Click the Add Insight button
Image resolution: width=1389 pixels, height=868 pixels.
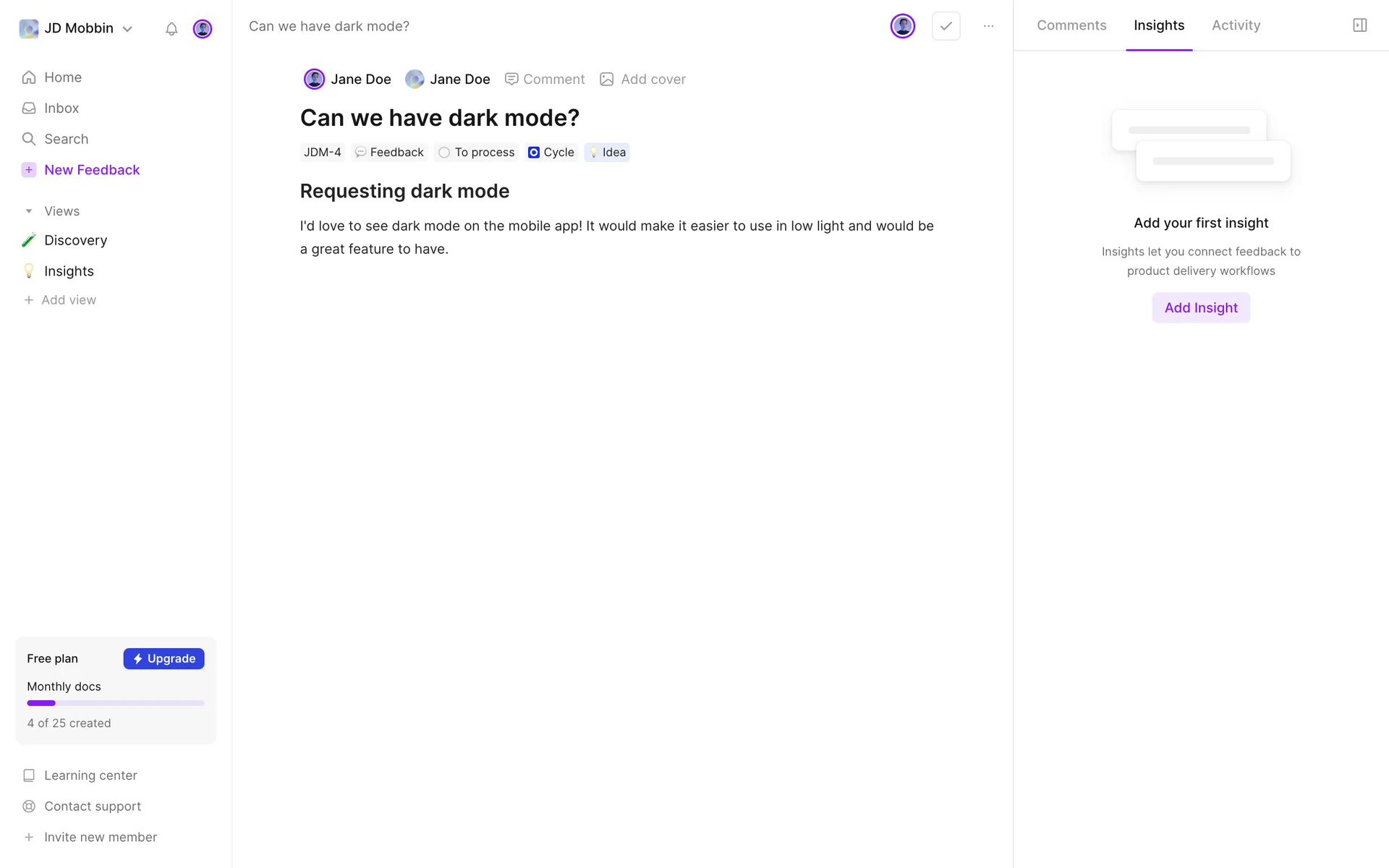(x=1201, y=307)
